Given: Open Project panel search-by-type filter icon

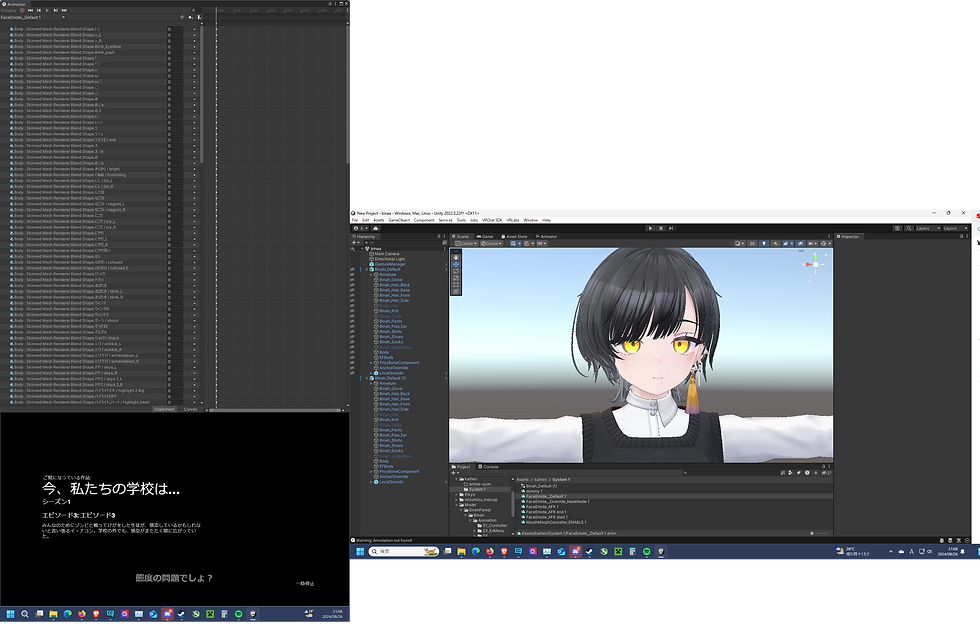Looking at the screenshot, I should pos(790,473).
